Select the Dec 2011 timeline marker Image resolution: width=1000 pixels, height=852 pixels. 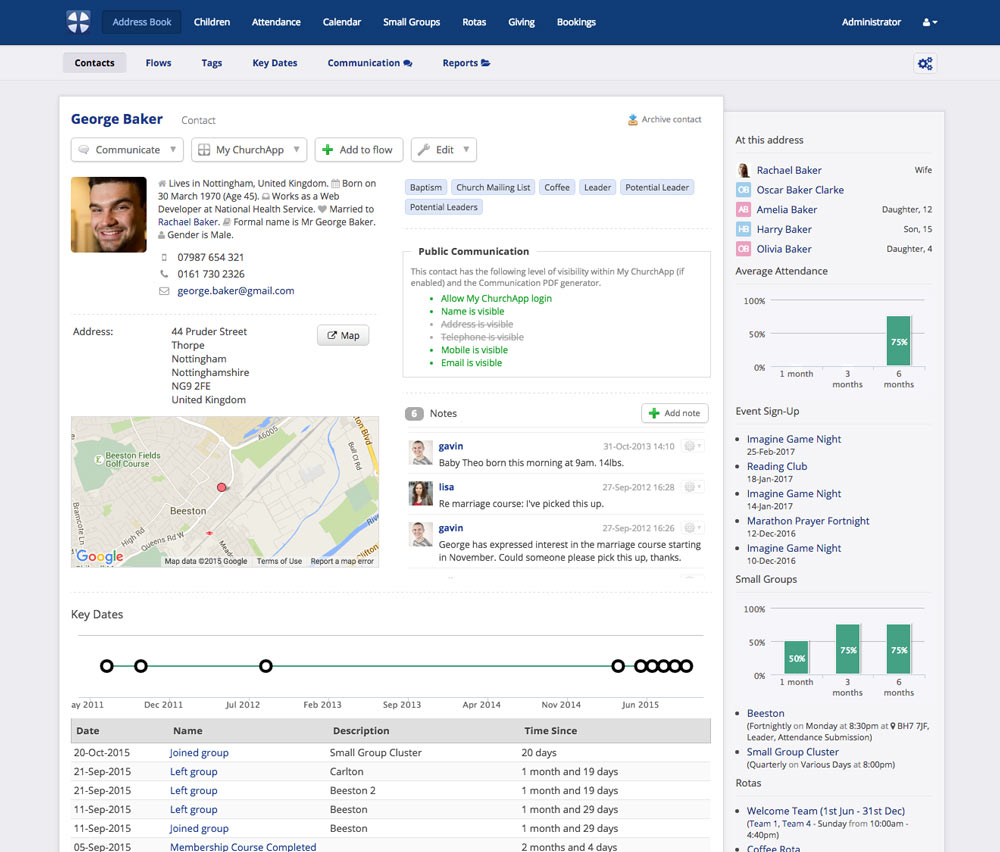click(x=141, y=665)
